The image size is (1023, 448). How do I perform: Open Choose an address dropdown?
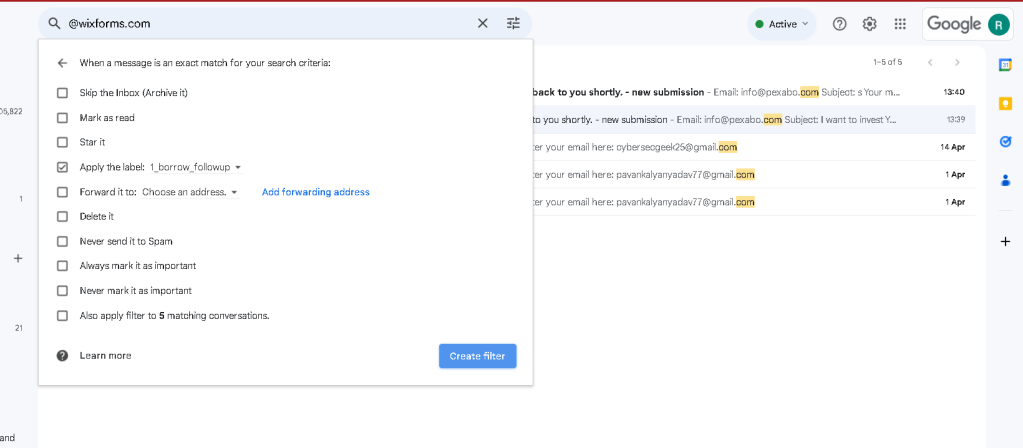(x=190, y=192)
